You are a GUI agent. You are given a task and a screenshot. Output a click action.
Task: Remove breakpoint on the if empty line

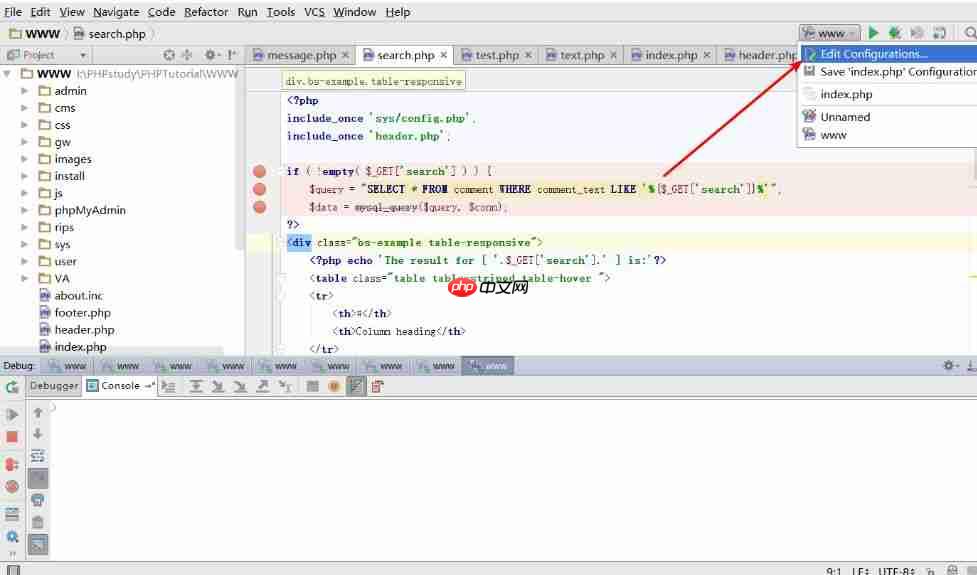point(260,171)
